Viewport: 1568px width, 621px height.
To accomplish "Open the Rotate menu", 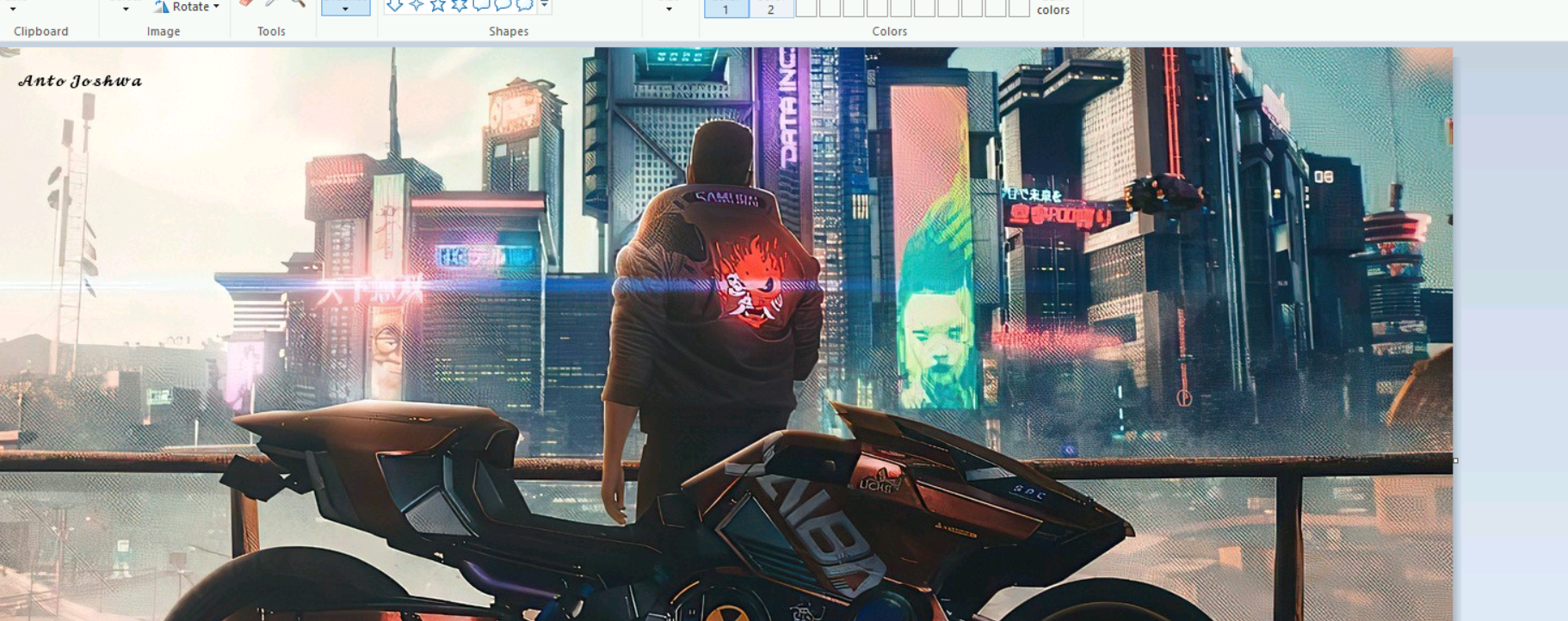I will tap(187, 7).
